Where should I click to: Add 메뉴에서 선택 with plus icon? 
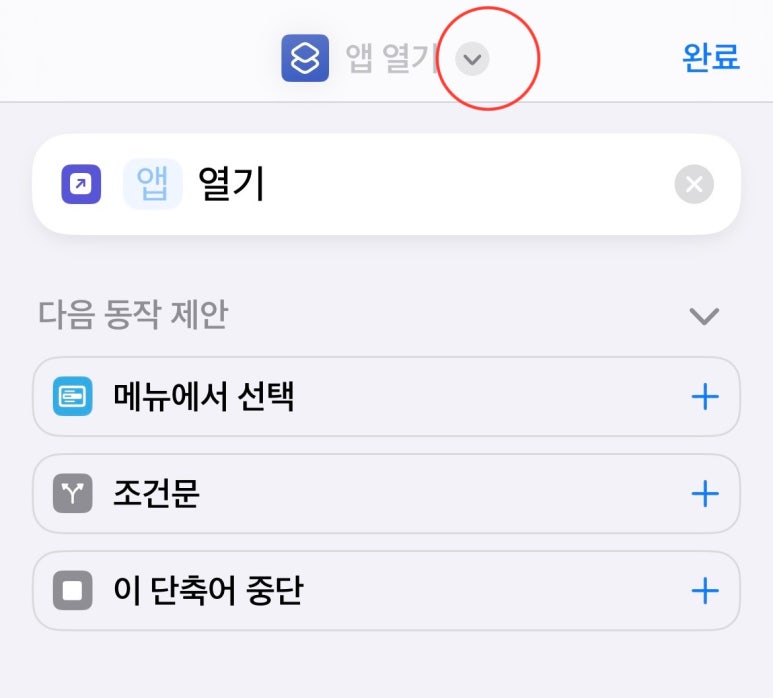[x=704, y=396]
